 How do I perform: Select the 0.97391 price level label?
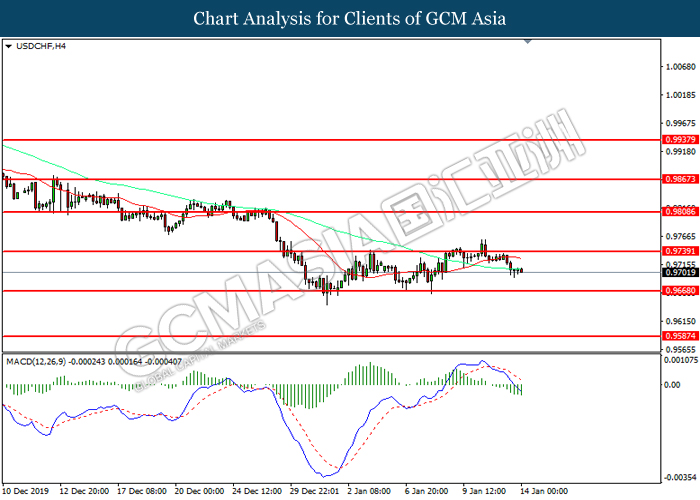679,251
